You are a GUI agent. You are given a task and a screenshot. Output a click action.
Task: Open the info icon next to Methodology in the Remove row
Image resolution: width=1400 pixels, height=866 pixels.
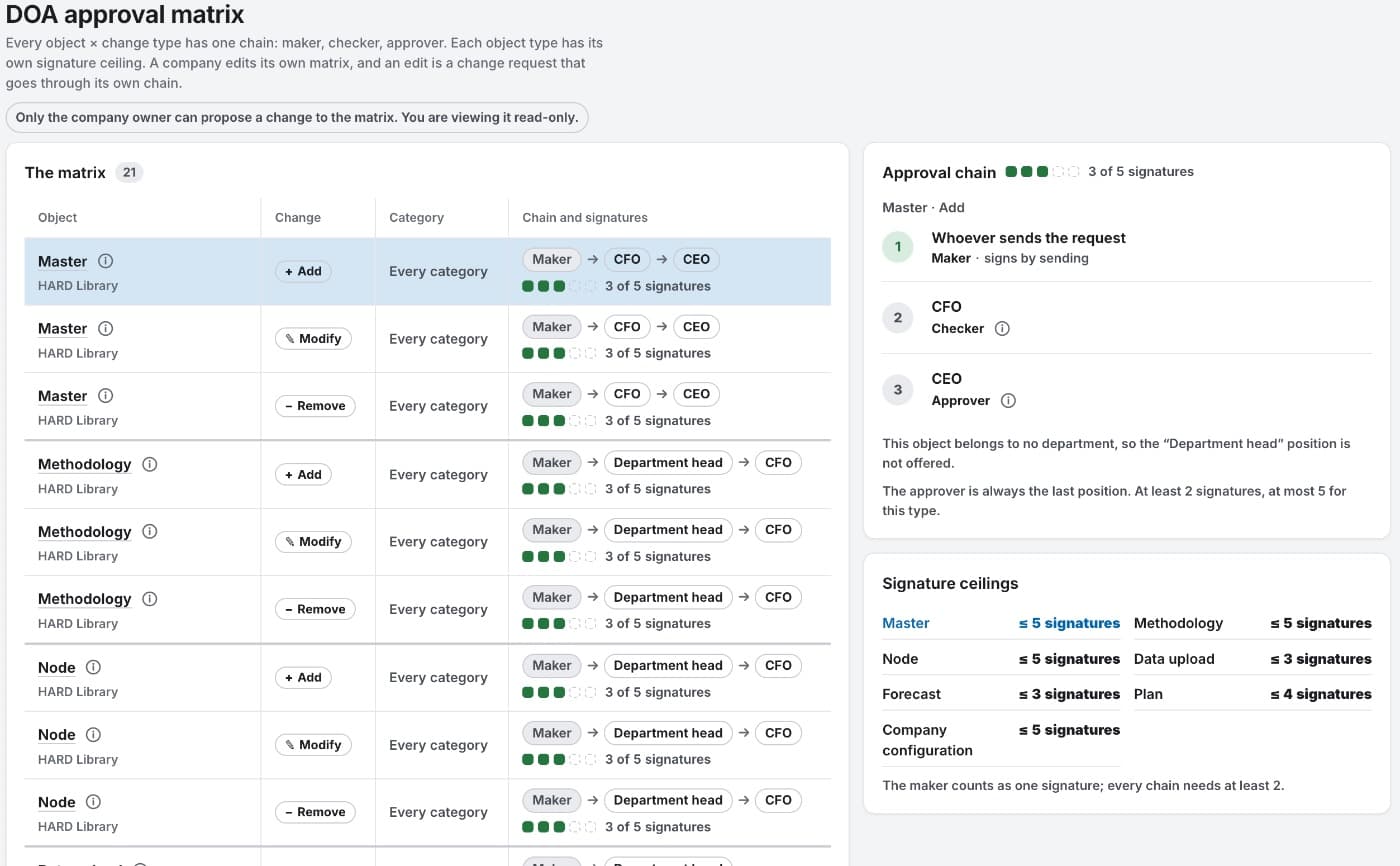(x=149, y=599)
